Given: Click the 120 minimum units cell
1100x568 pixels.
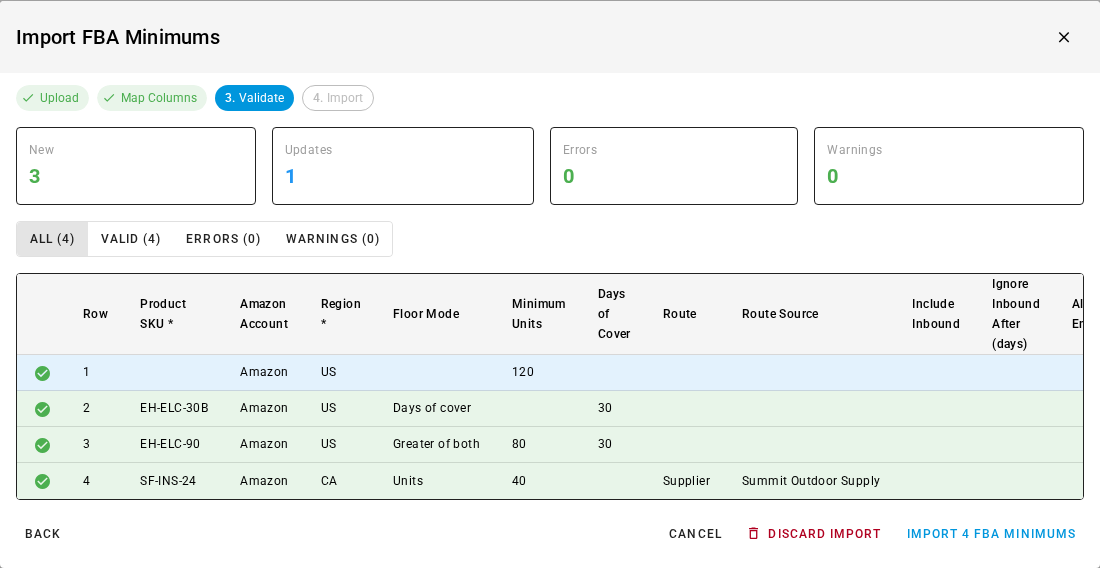Looking at the screenshot, I should (523, 372).
